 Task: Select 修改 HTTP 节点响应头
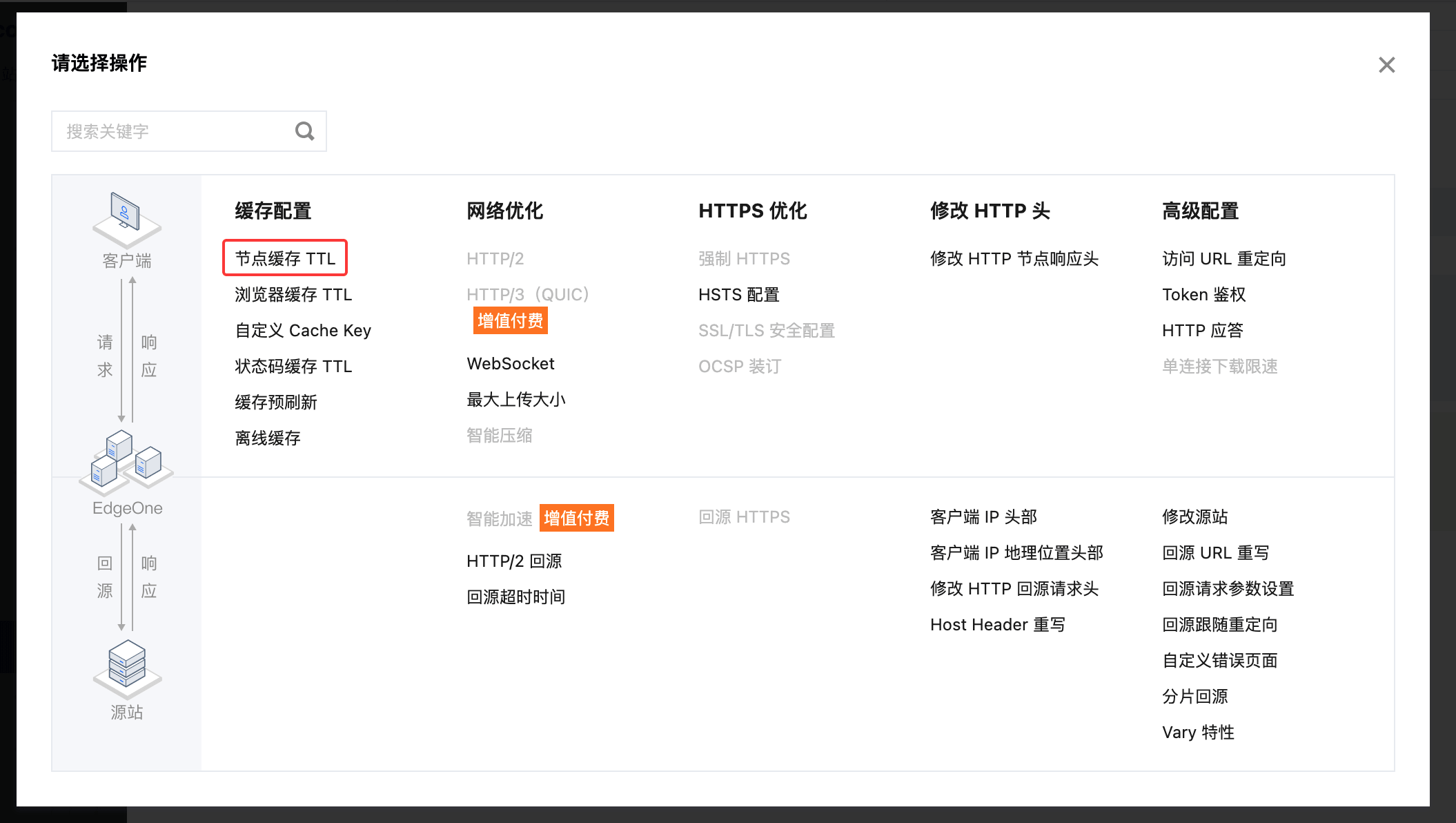[x=1014, y=258]
